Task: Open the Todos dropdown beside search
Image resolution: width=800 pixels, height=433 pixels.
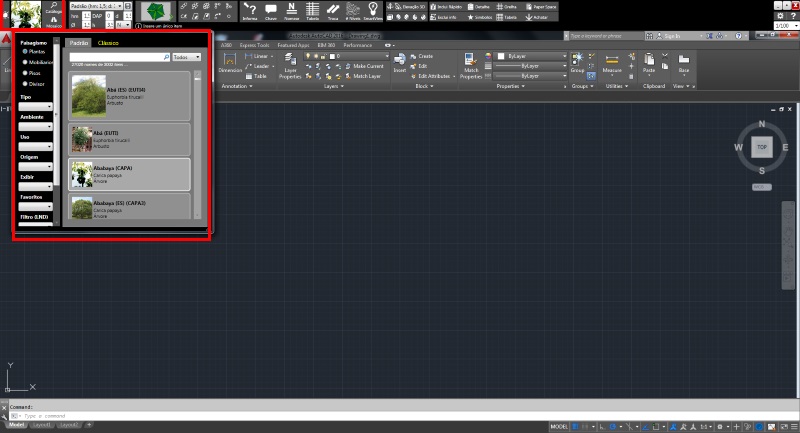Action: (186, 57)
